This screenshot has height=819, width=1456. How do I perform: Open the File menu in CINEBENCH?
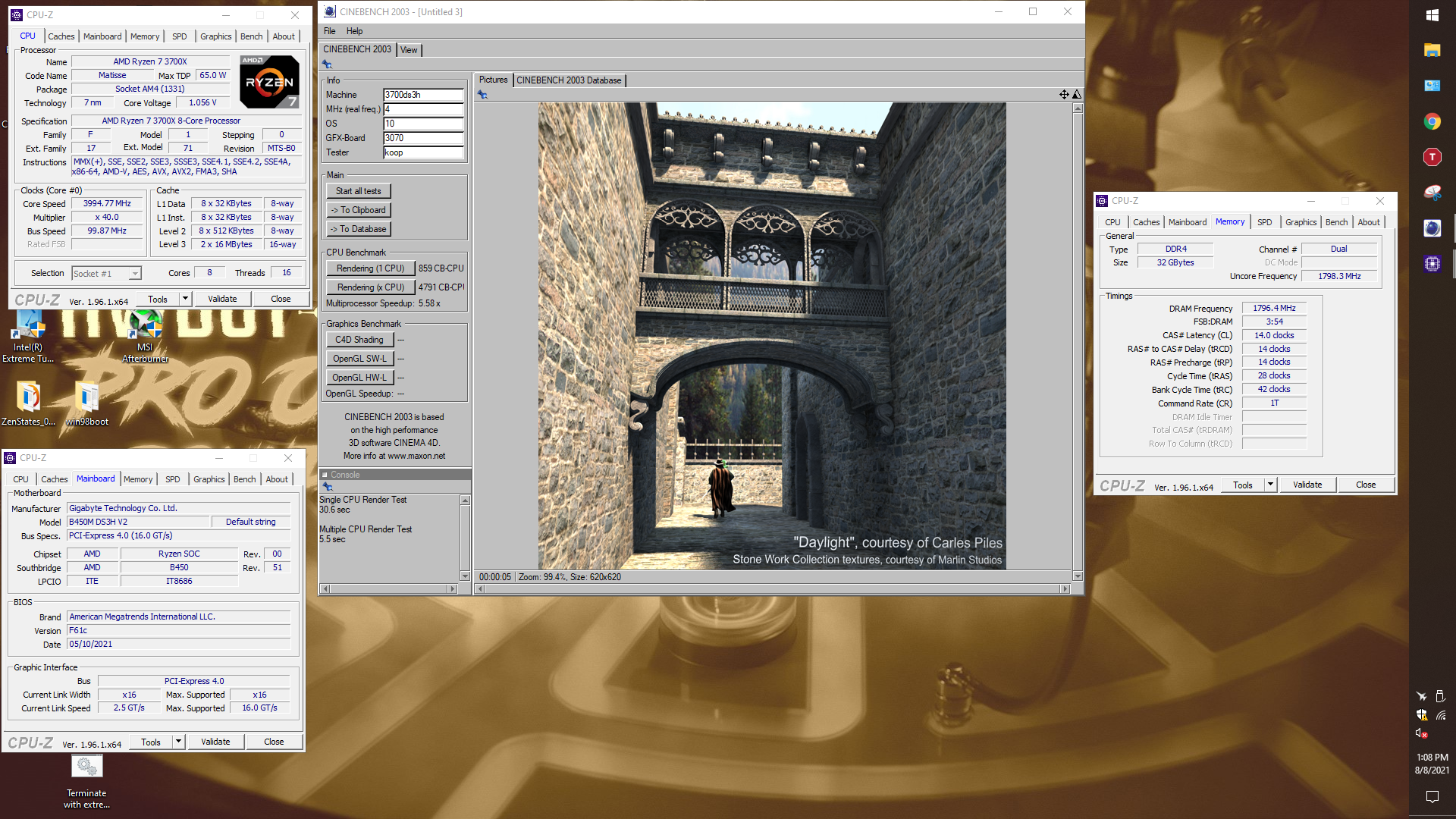329,31
